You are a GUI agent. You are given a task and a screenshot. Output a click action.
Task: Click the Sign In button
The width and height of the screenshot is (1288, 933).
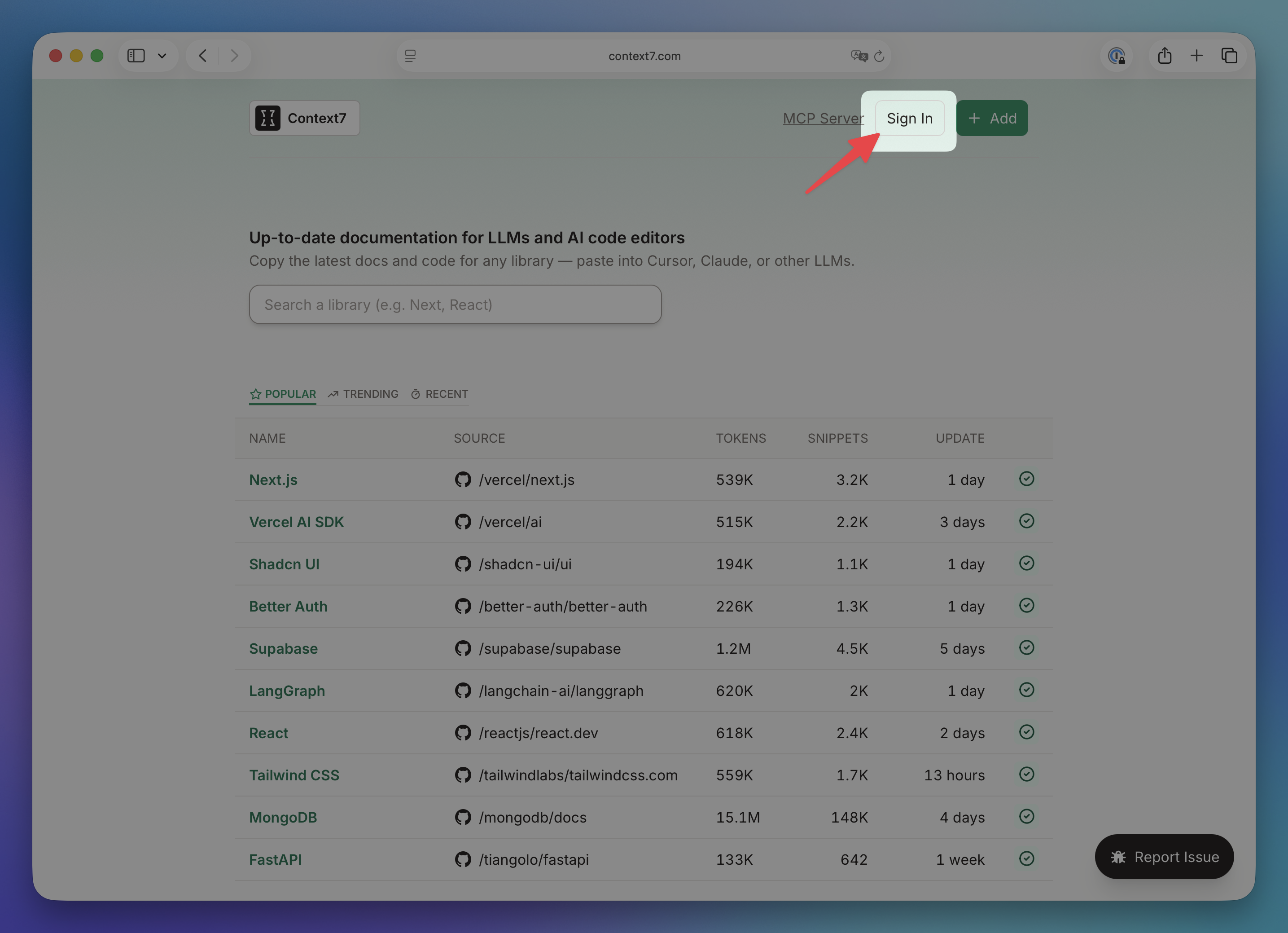tap(909, 118)
